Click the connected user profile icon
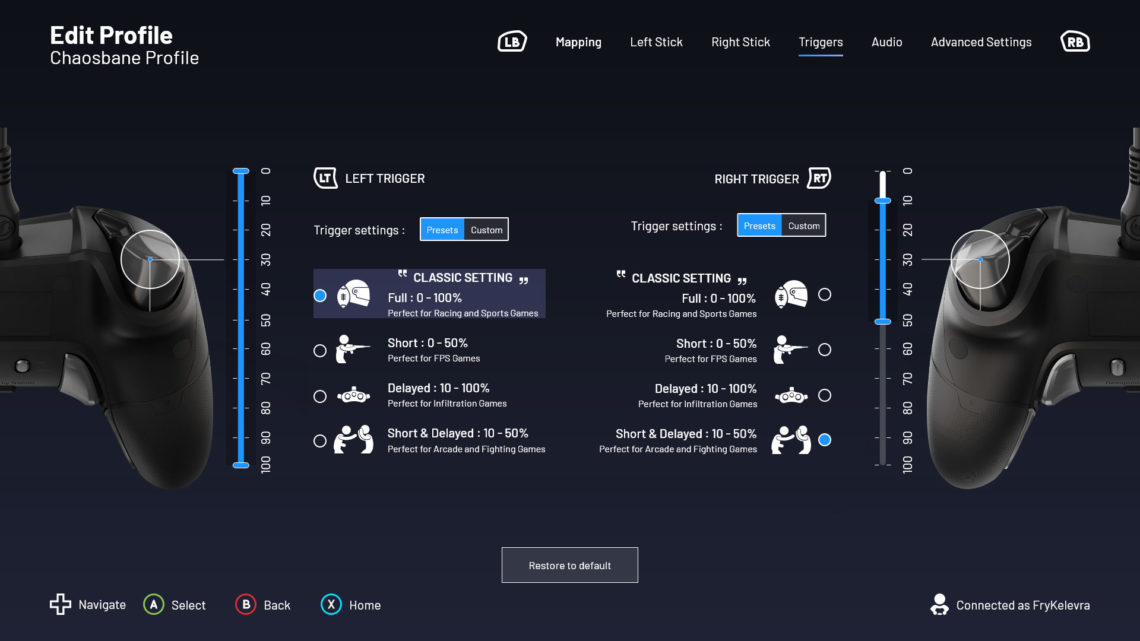Screen dimensions: 1140x641 (x=939, y=604)
